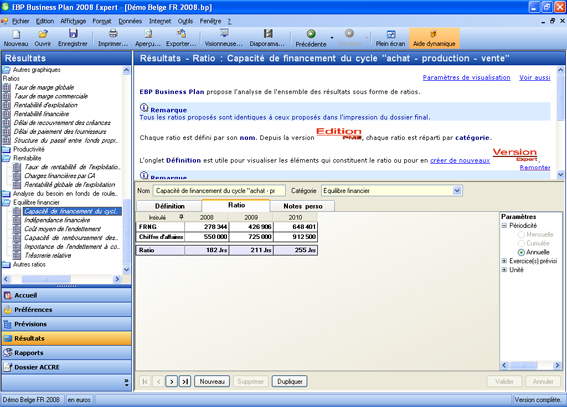Select the Résultats navigation section

click(x=67, y=339)
